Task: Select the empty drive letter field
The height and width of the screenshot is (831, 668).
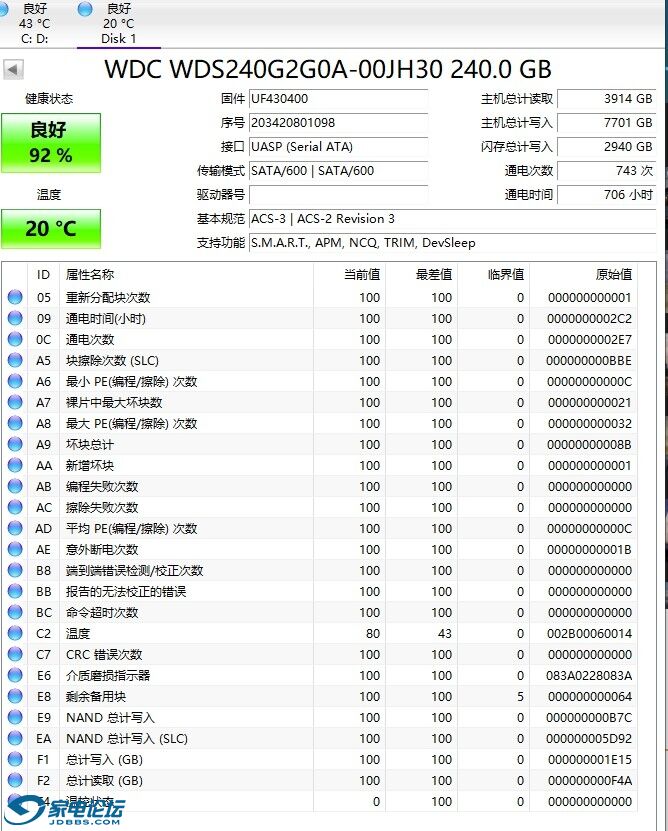Action: point(338,195)
